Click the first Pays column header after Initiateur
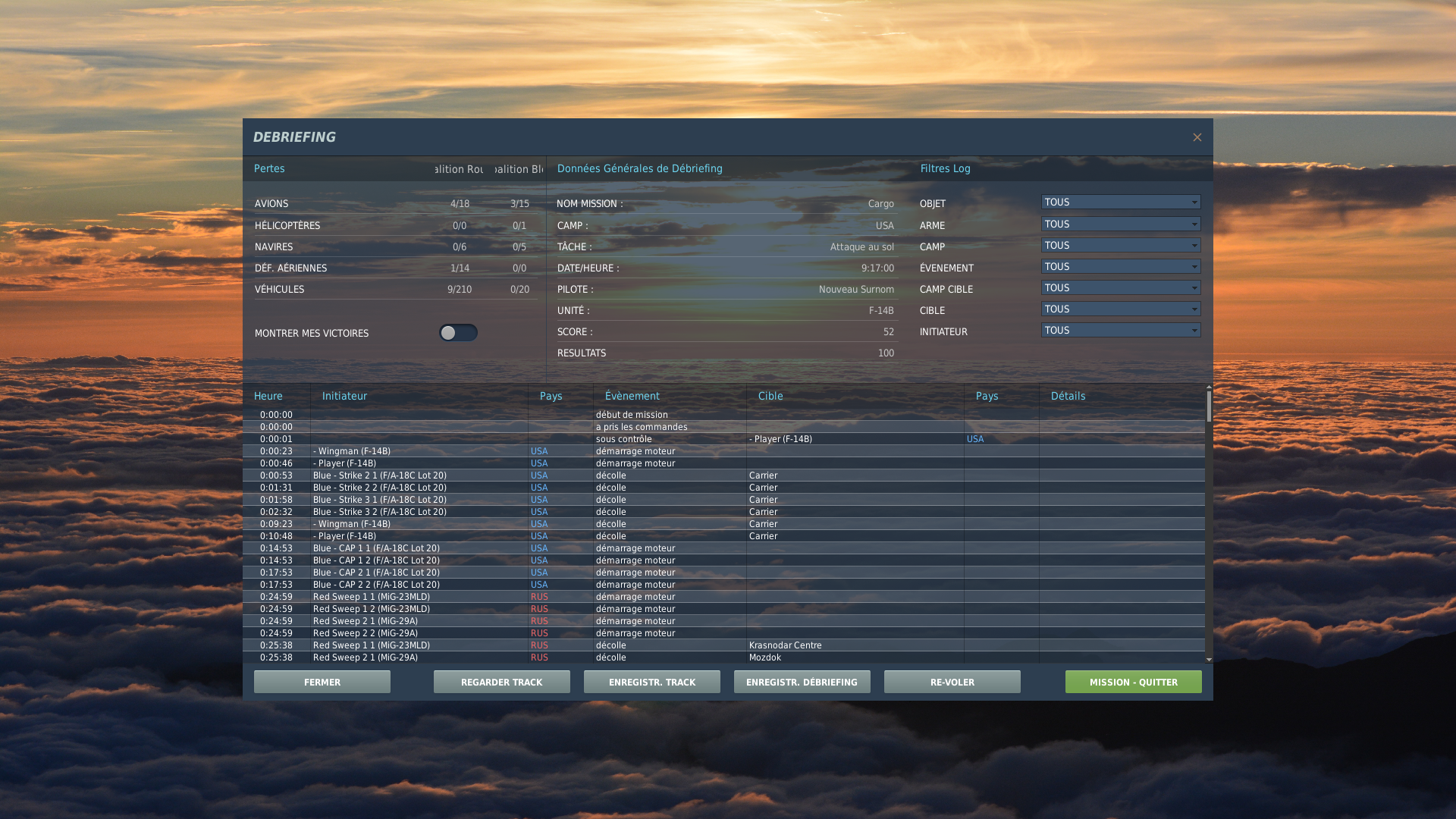Viewport: 1456px width, 819px height. [551, 396]
